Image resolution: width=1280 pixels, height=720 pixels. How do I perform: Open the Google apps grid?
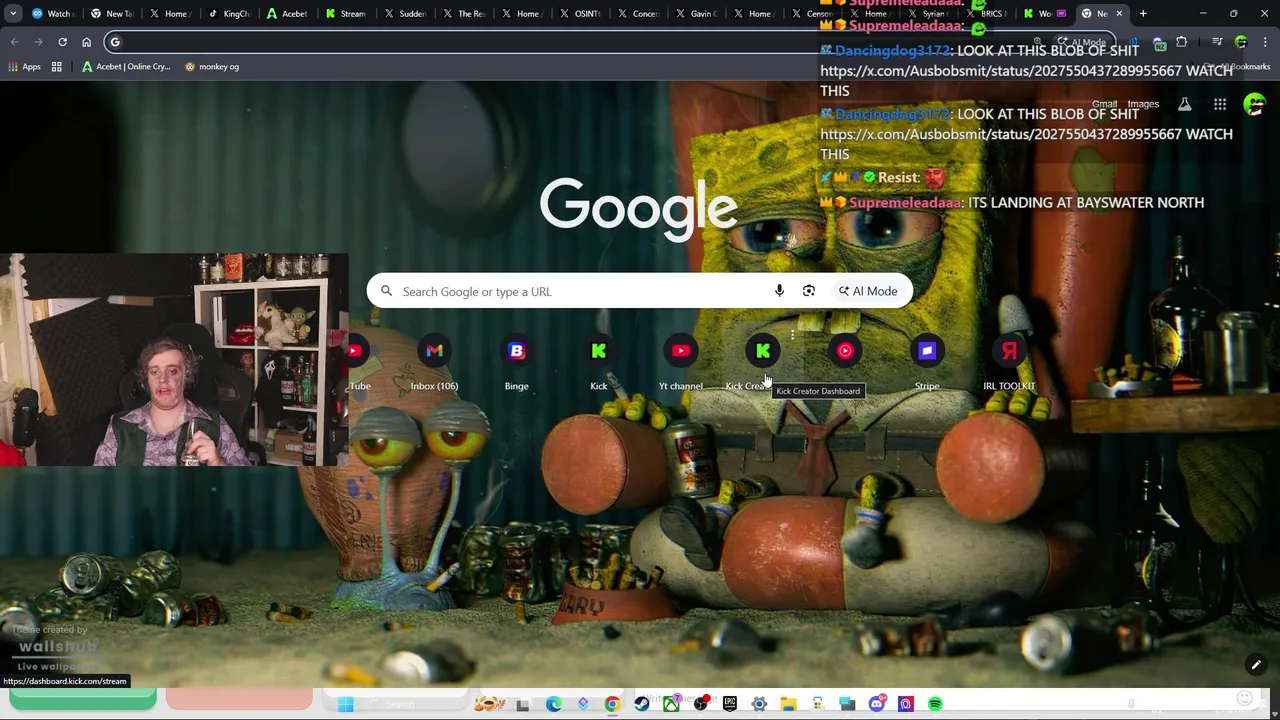click(1220, 104)
